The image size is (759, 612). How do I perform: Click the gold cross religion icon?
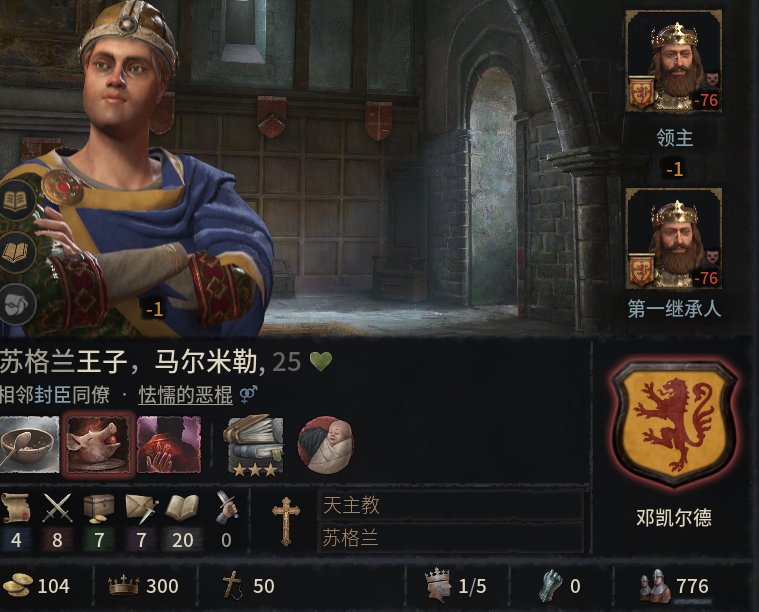(x=286, y=522)
